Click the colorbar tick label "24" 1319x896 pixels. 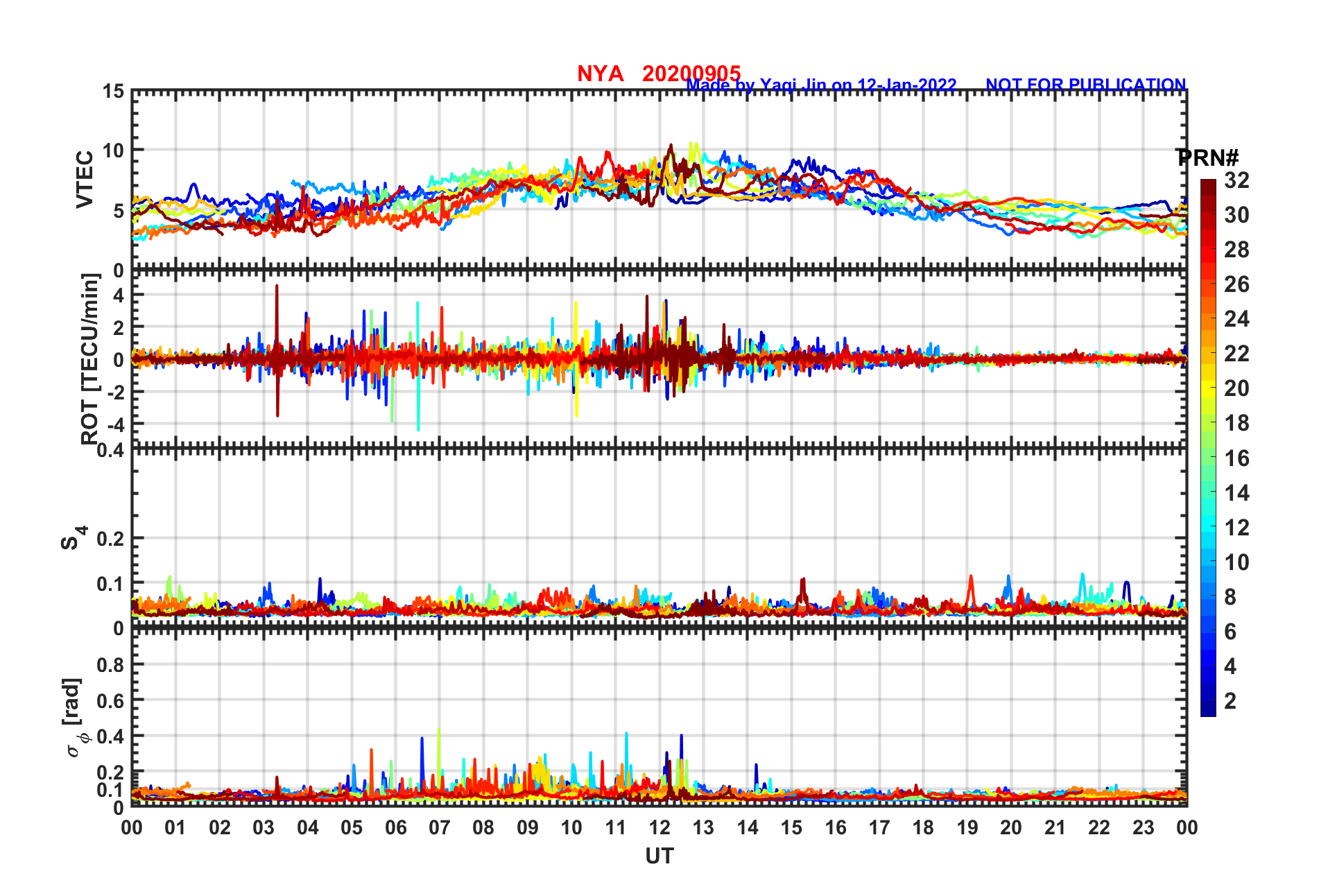1236,319
